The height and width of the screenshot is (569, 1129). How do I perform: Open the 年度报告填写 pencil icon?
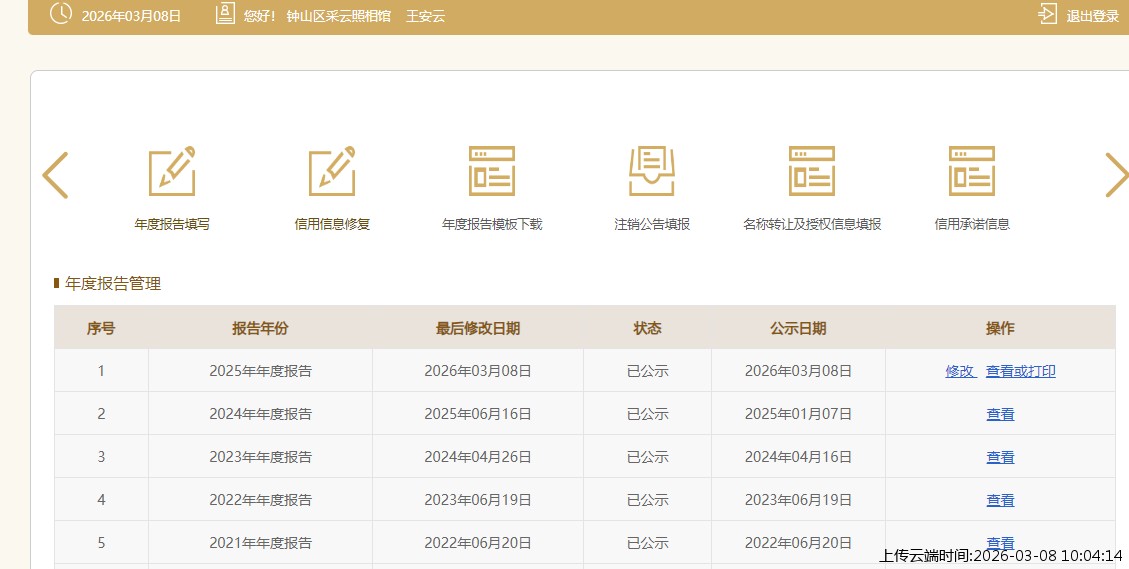[x=172, y=171]
